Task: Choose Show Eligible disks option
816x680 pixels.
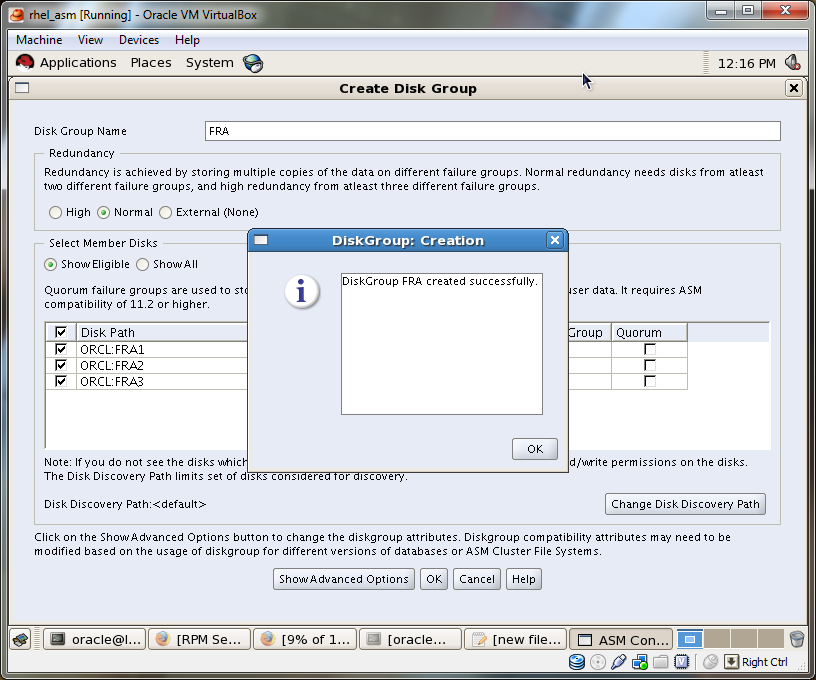Action: point(50,264)
